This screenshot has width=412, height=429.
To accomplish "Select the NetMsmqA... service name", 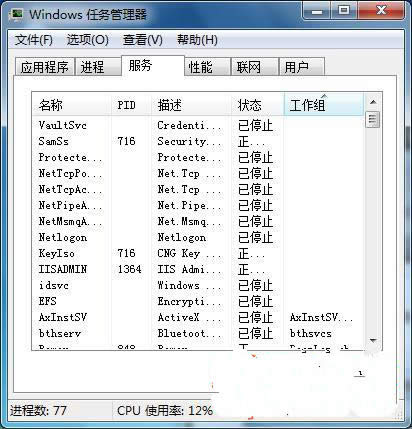I will coord(70,221).
